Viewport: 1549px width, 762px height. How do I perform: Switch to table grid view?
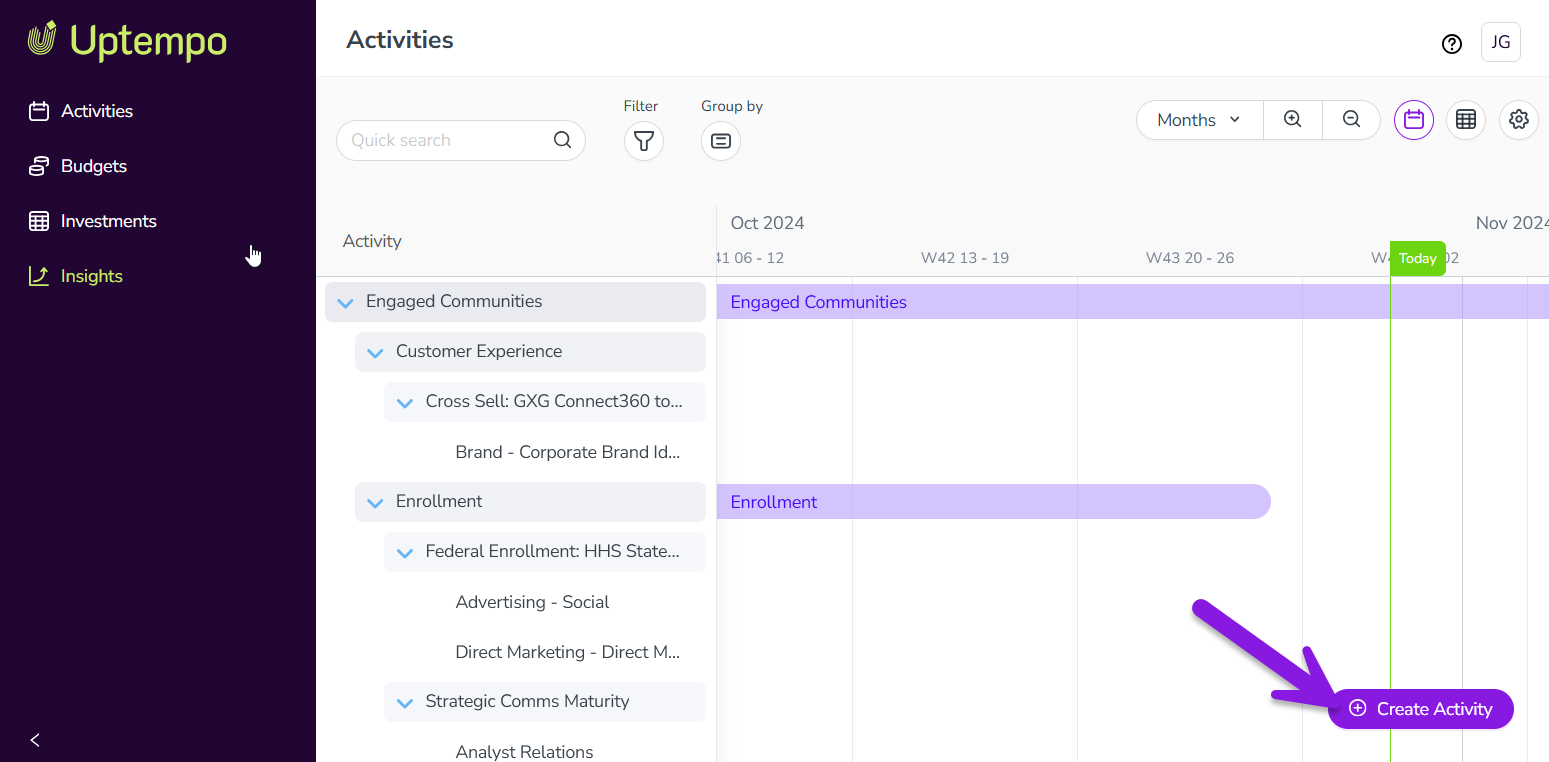pos(1466,120)
